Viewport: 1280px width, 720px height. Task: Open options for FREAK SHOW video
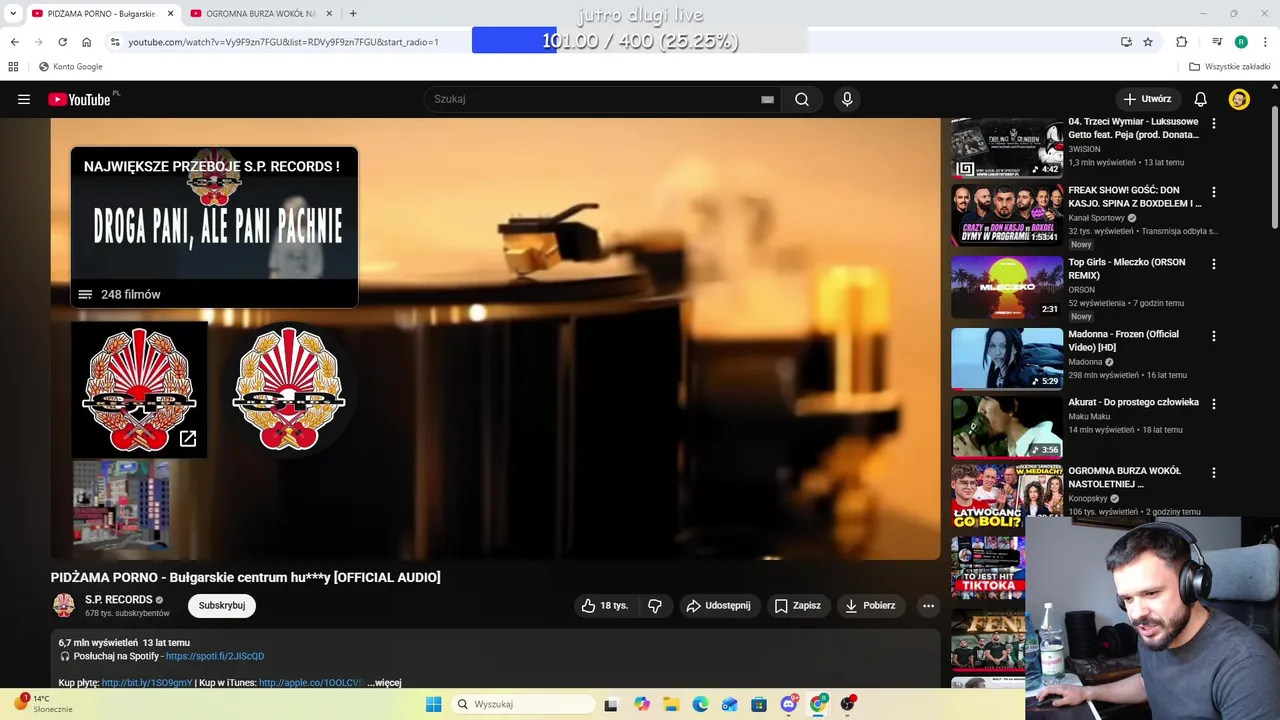[x=1214, y=191]
